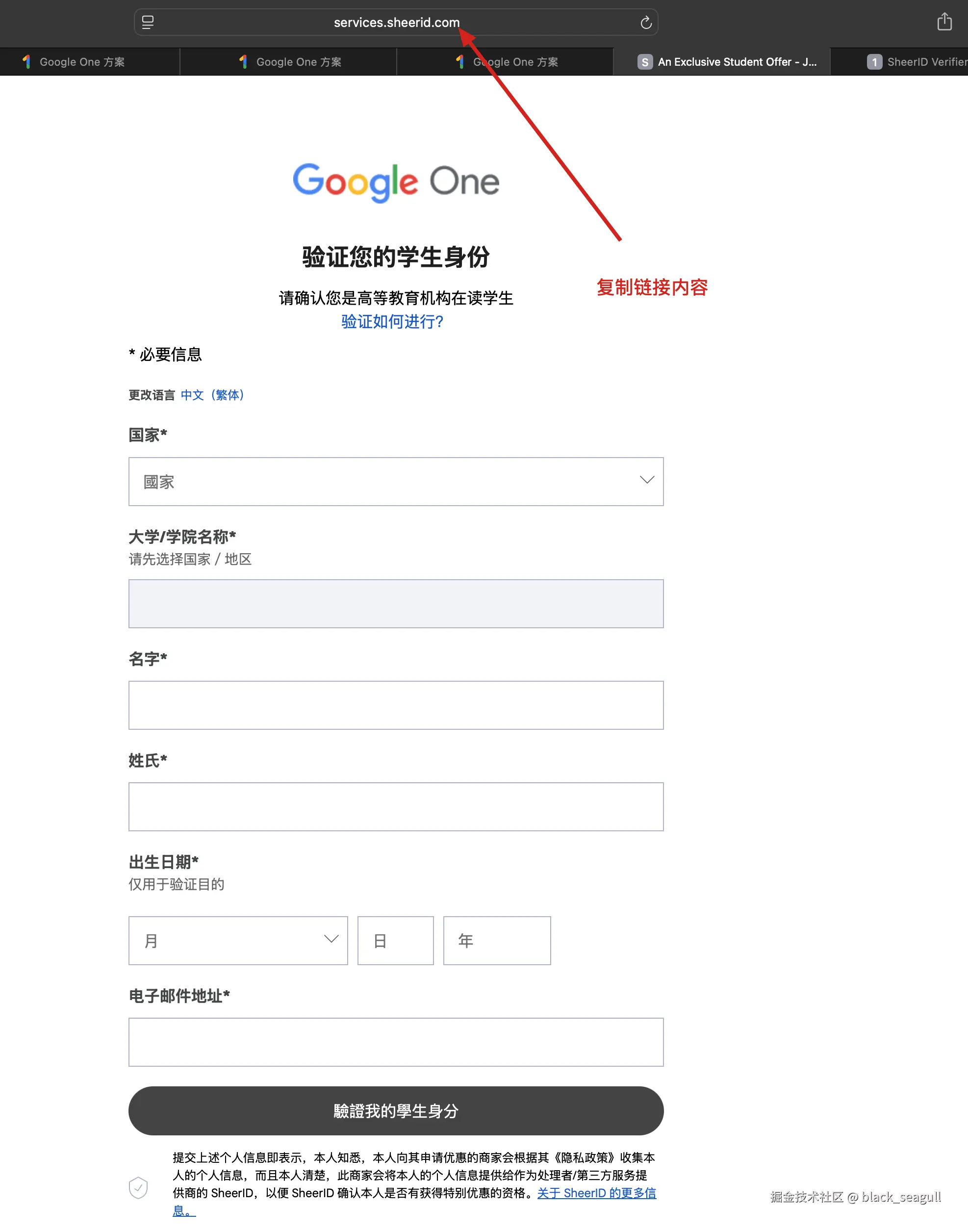
Task: Select the services.sheerid.com address bar
Action: tap(396, 22)
